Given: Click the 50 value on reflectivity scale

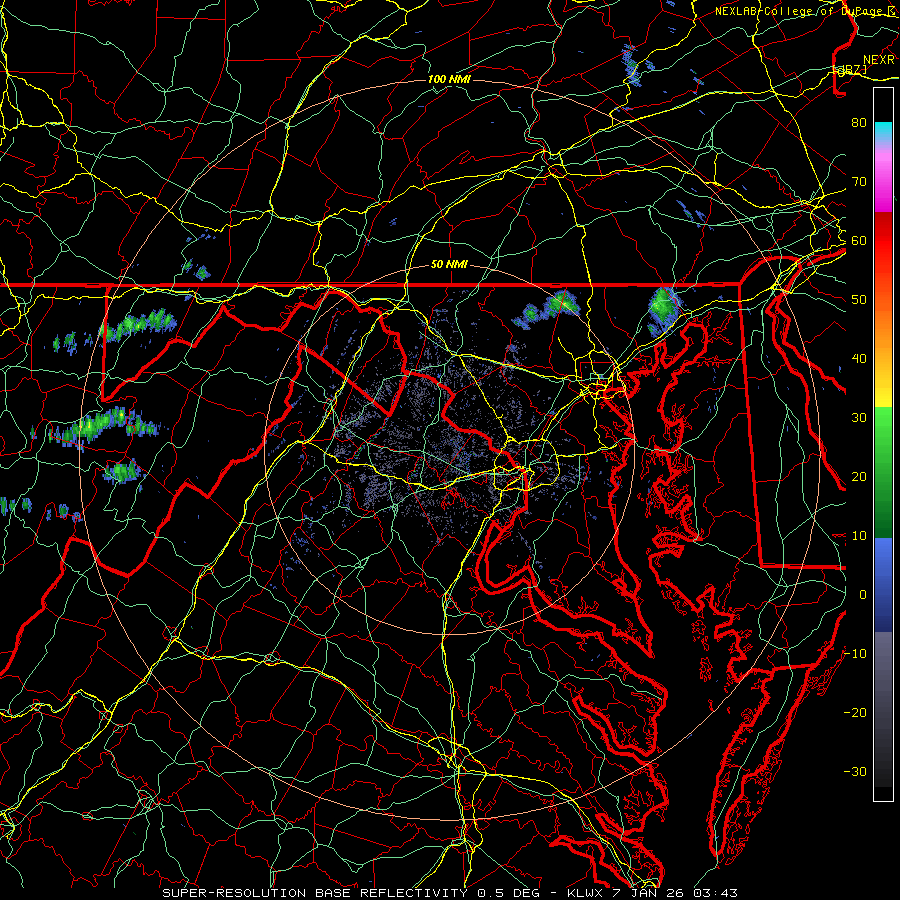Looking at the screenshot, I should (x=859, y=300).
